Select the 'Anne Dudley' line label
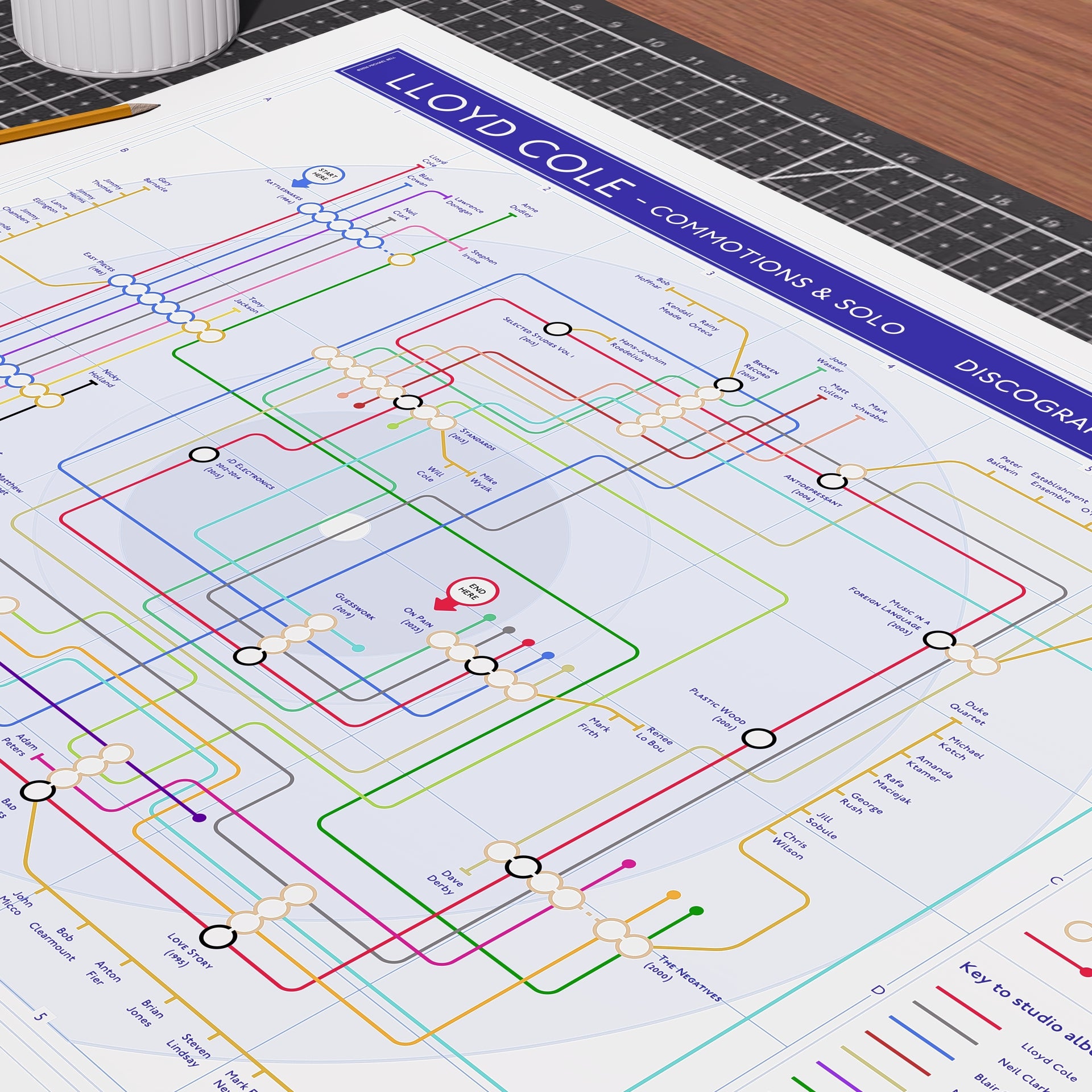Image resolution: width=1092 pixels, height=1092 pixels. point(524,210)
